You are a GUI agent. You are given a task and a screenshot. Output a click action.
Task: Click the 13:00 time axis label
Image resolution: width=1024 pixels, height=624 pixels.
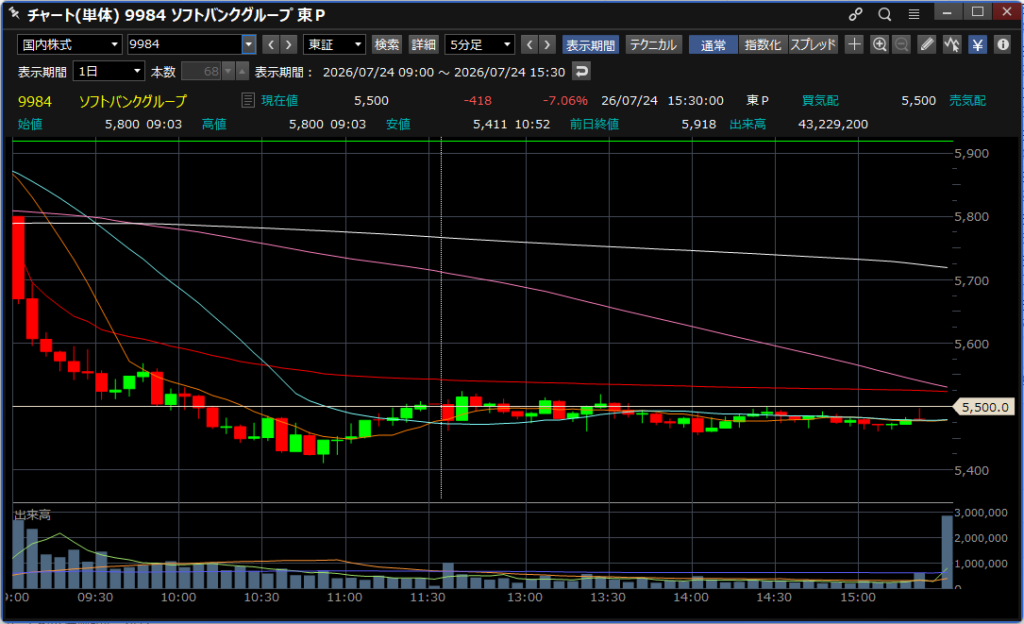point(525,597)
